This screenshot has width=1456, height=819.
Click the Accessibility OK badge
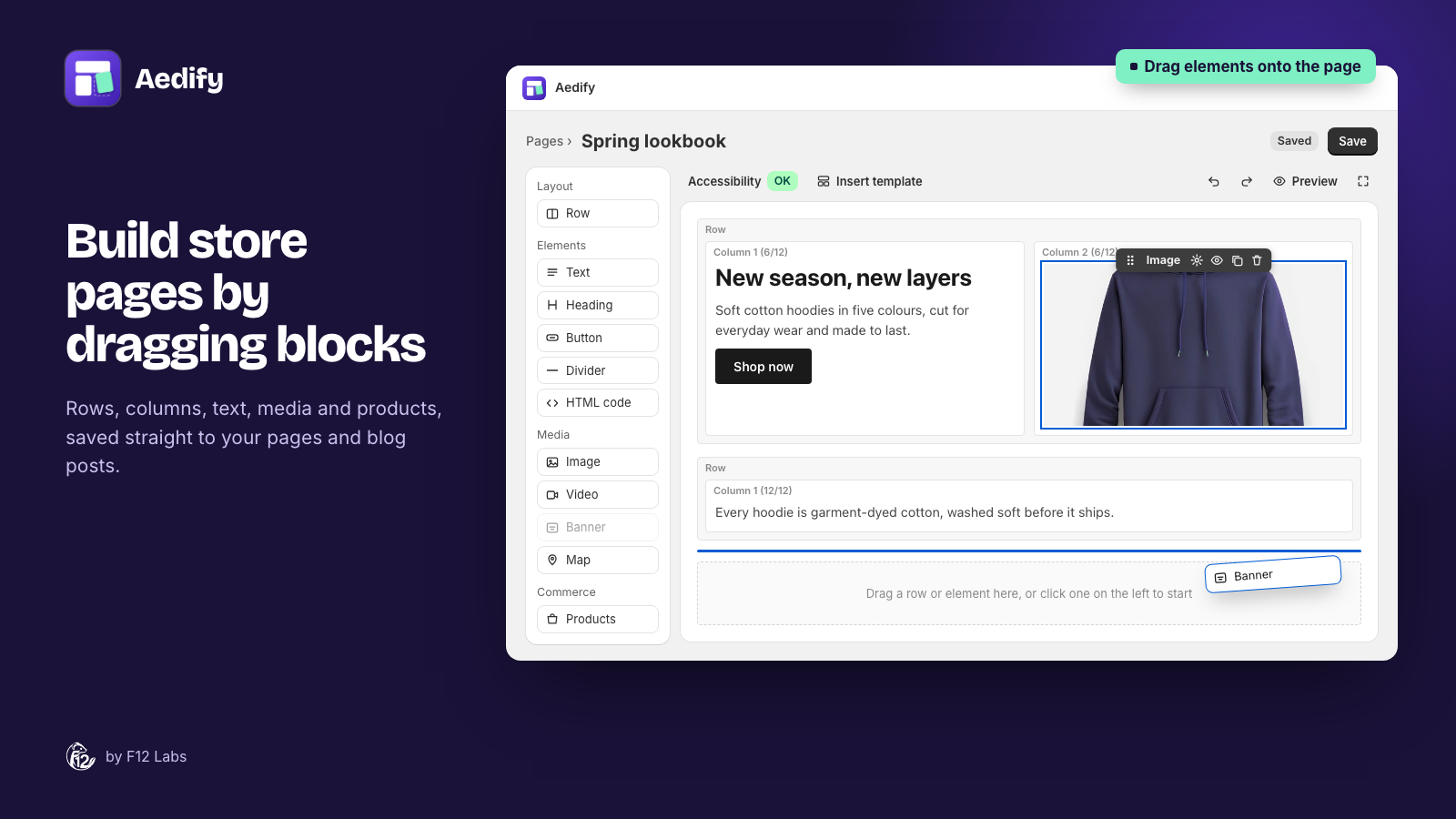coord(782,181)
